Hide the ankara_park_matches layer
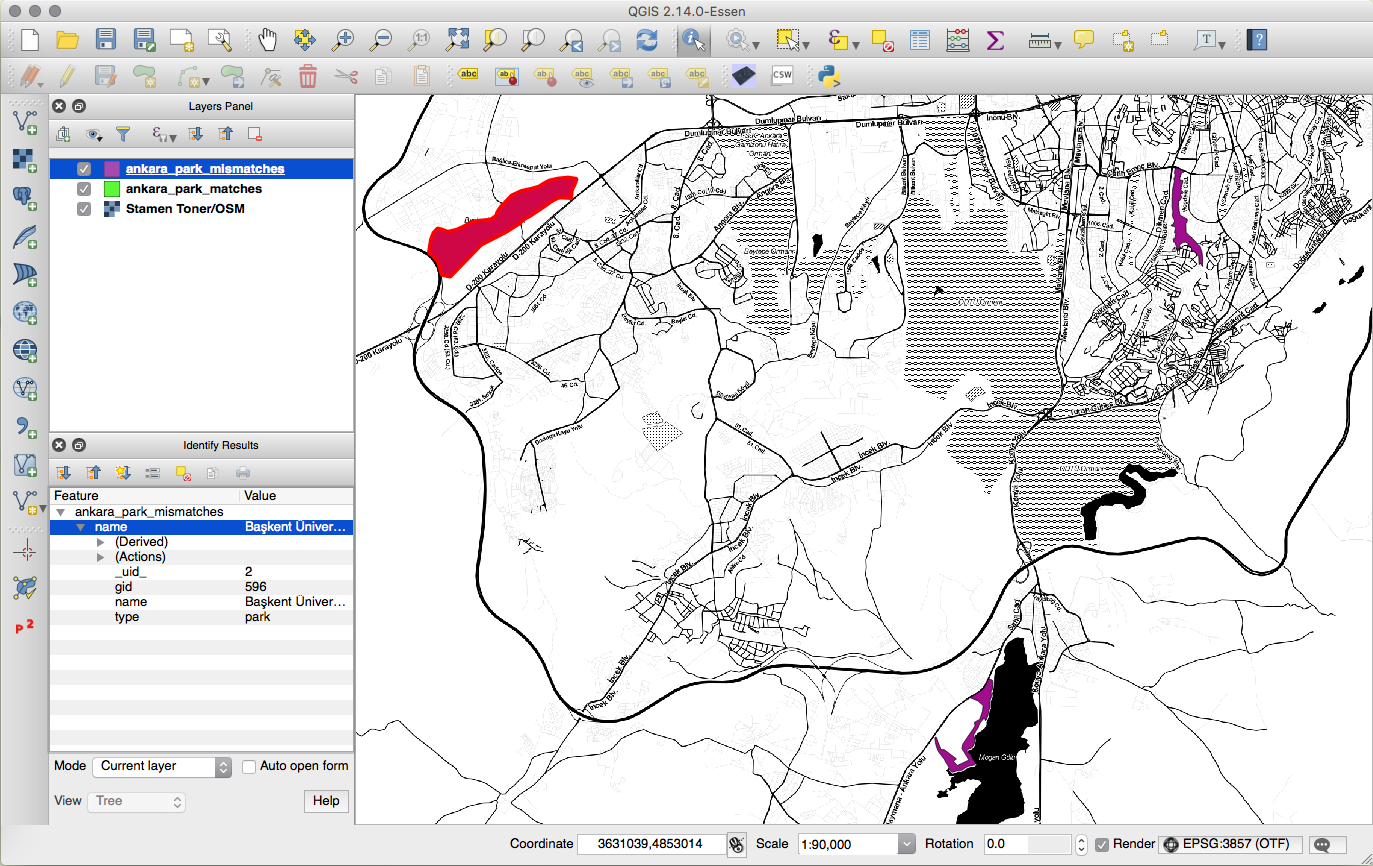The image size is (1373, 866). coord(84,189)
